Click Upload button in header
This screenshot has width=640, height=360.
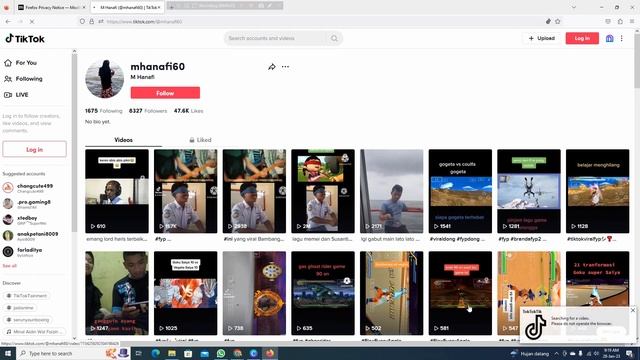542,38
